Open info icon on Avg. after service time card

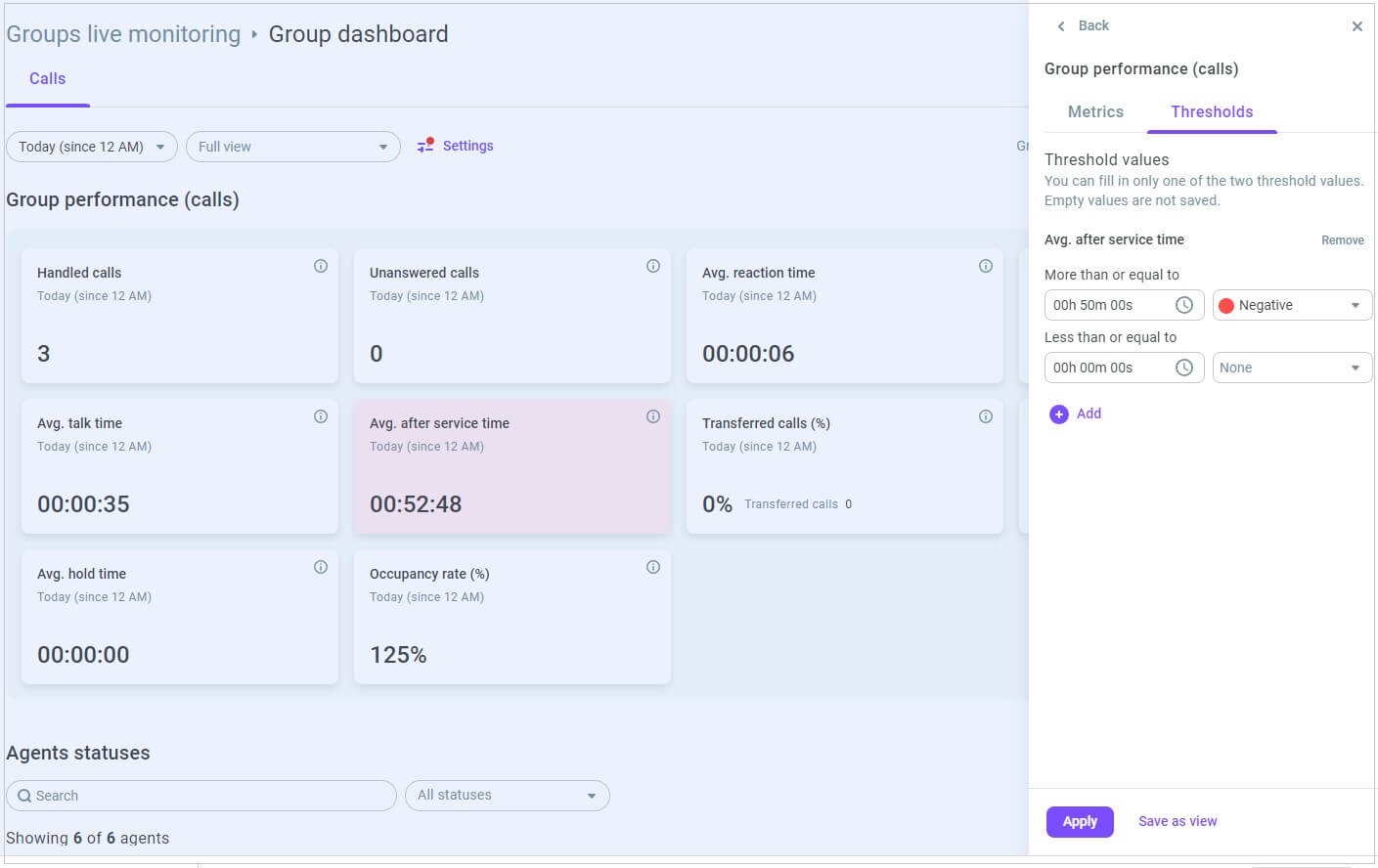pos(653,416)
